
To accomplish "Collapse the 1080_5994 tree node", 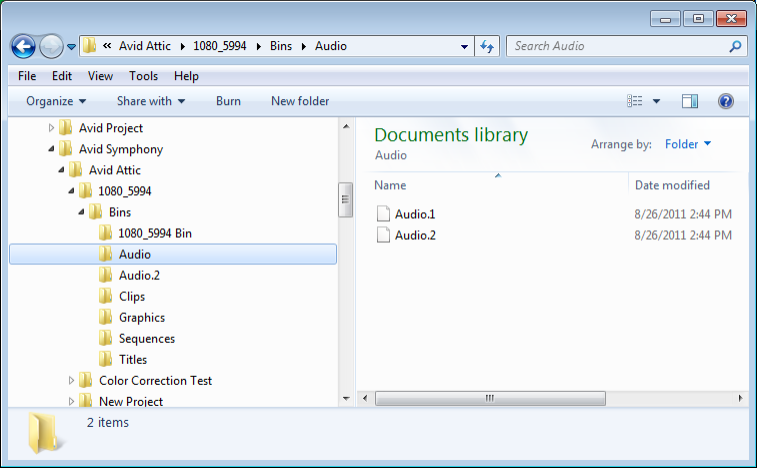I will (71, 191).
